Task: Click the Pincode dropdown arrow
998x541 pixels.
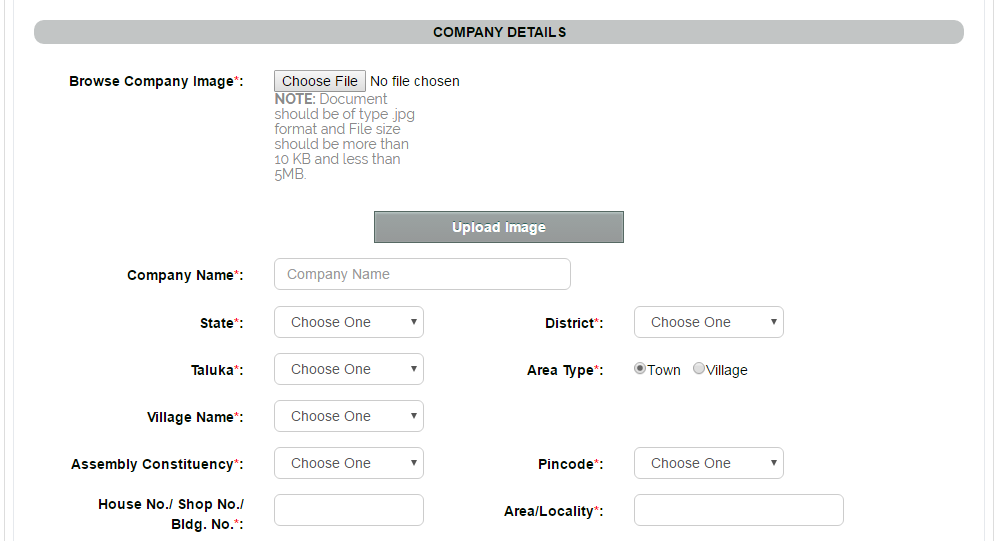Action: tap(773, 463)
